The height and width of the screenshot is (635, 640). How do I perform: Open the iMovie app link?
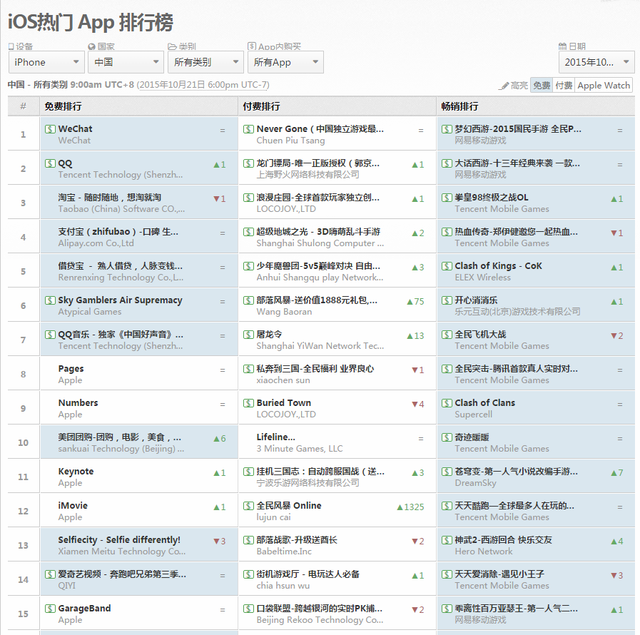pyautogui.click(x=73, y=506)
